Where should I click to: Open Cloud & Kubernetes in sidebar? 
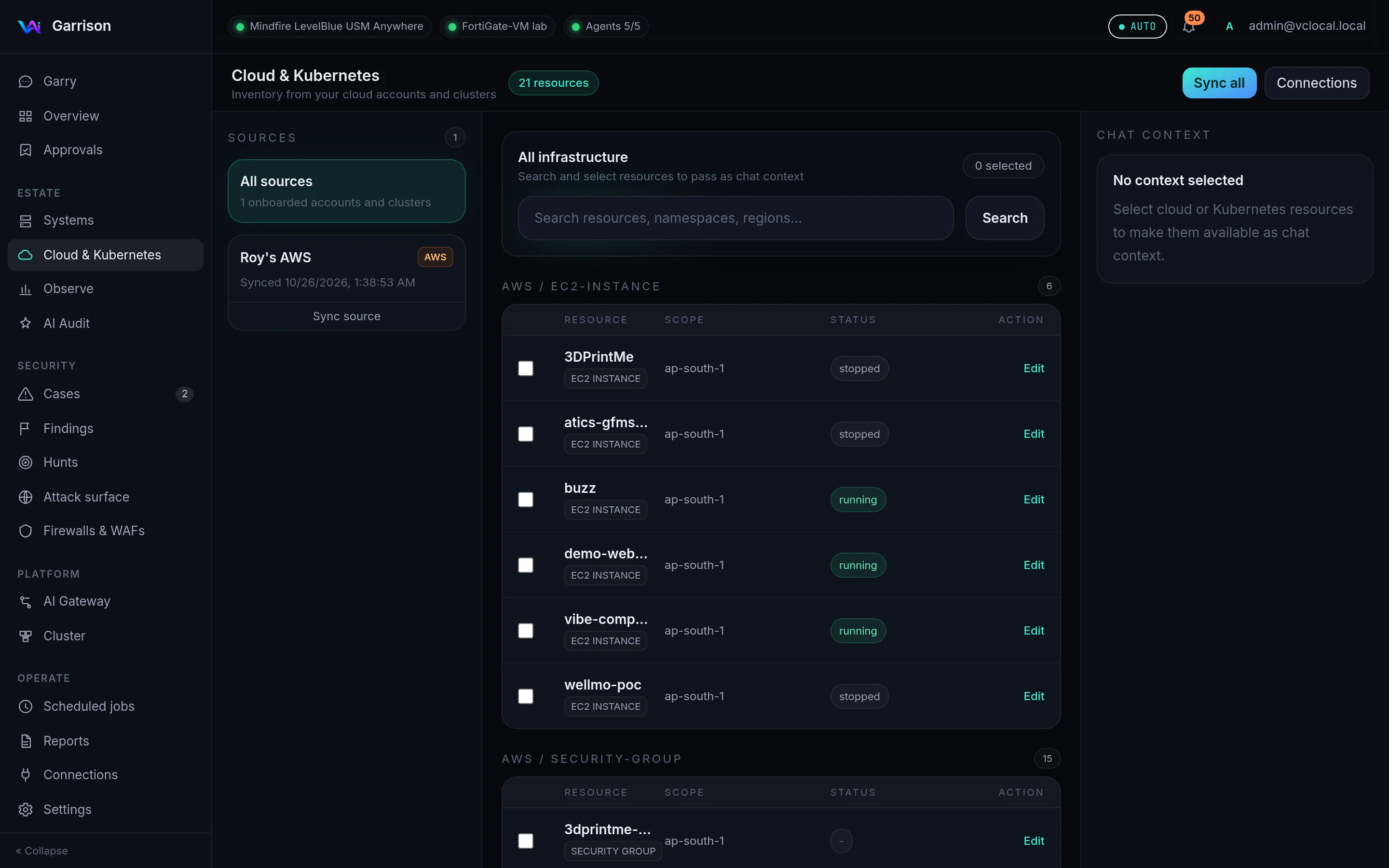[x=106, y=255]
